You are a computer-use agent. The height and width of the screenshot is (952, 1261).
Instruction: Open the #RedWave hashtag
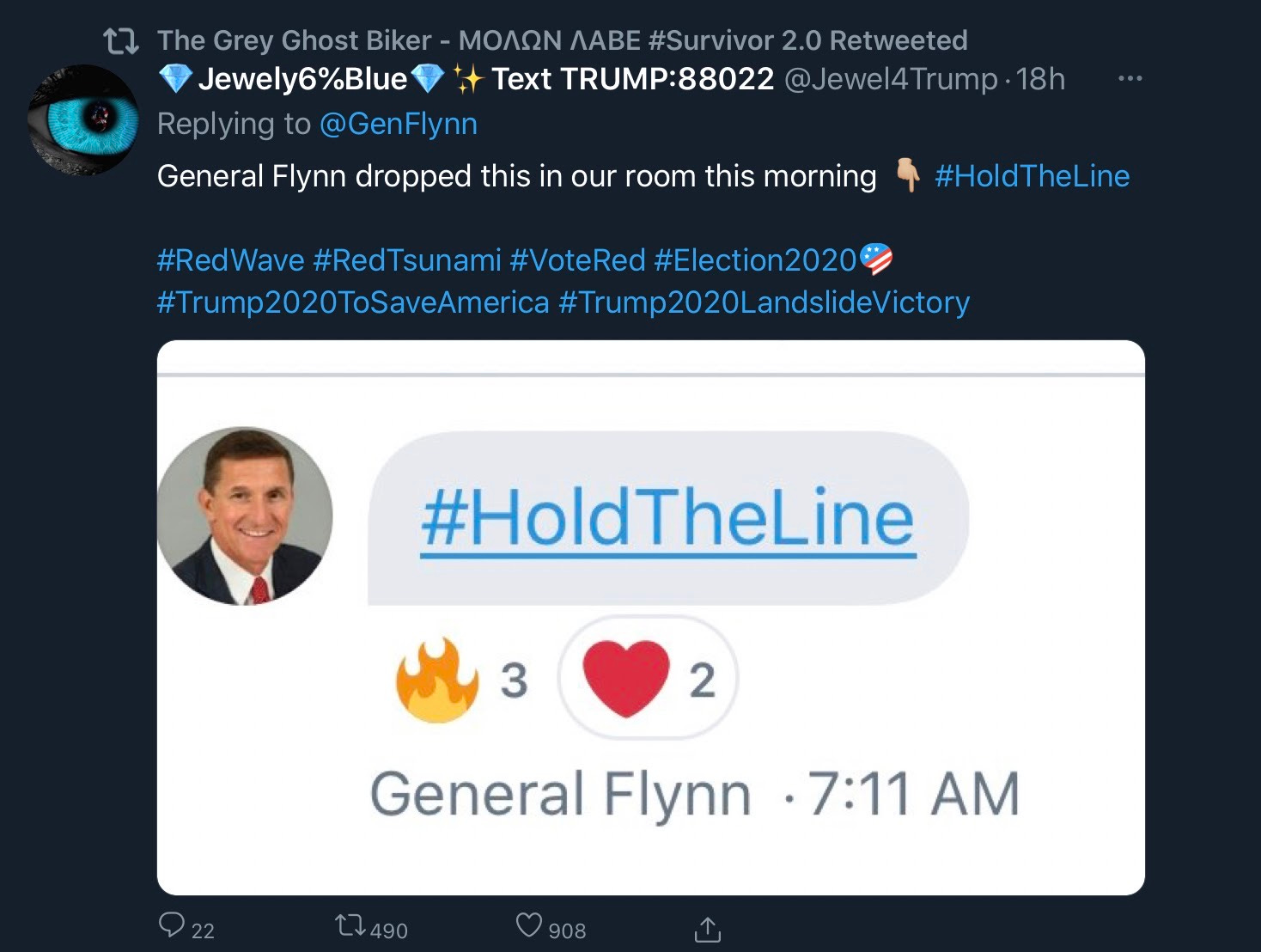pos(231,259)
